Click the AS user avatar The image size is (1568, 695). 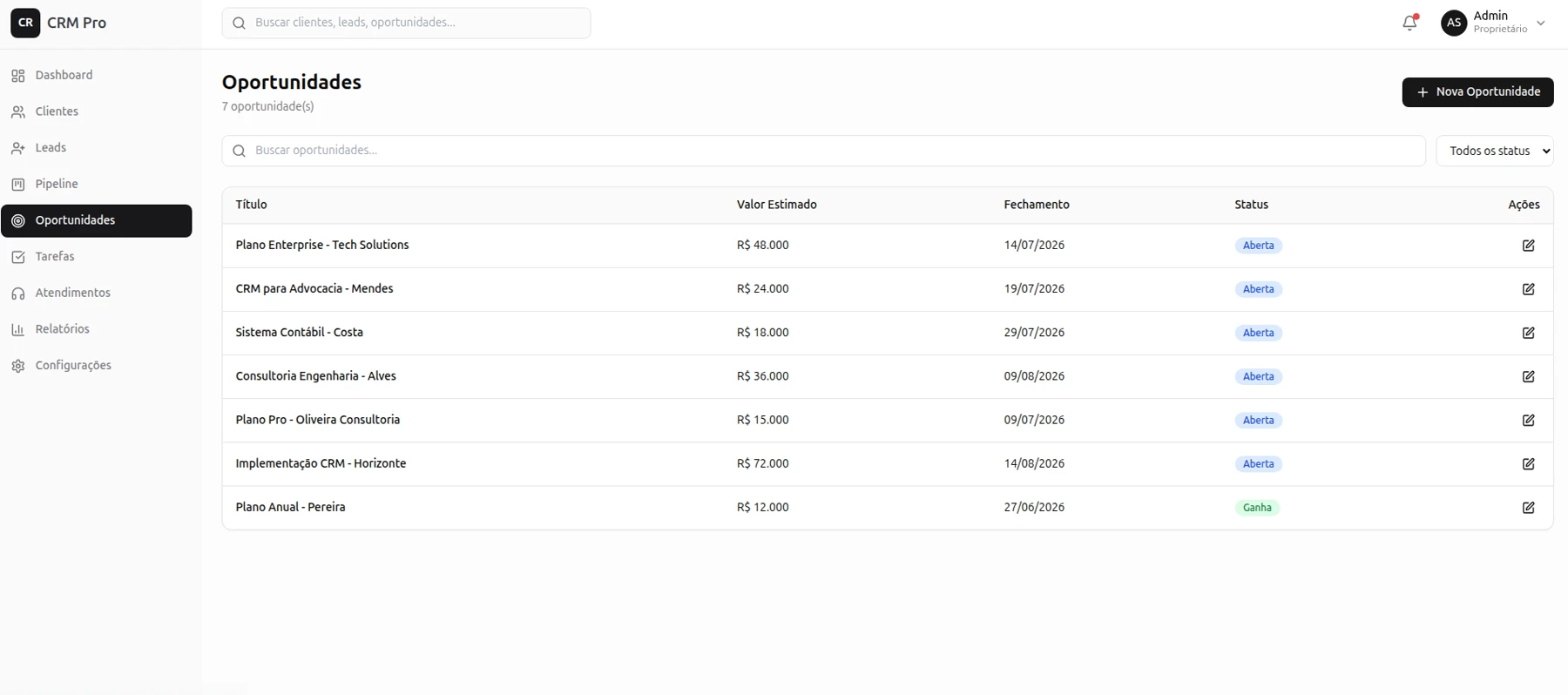tap(1454, 23)
